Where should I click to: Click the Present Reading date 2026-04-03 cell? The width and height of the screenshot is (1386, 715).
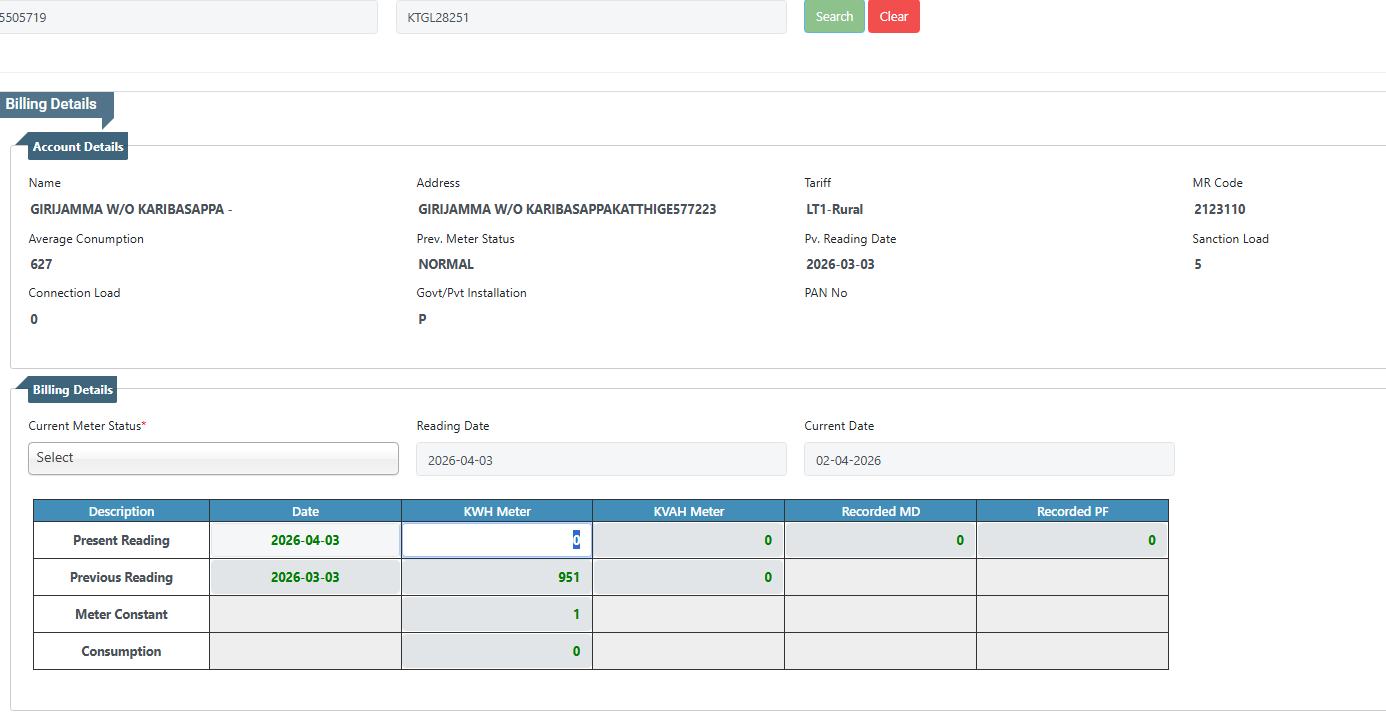(305, 541)
